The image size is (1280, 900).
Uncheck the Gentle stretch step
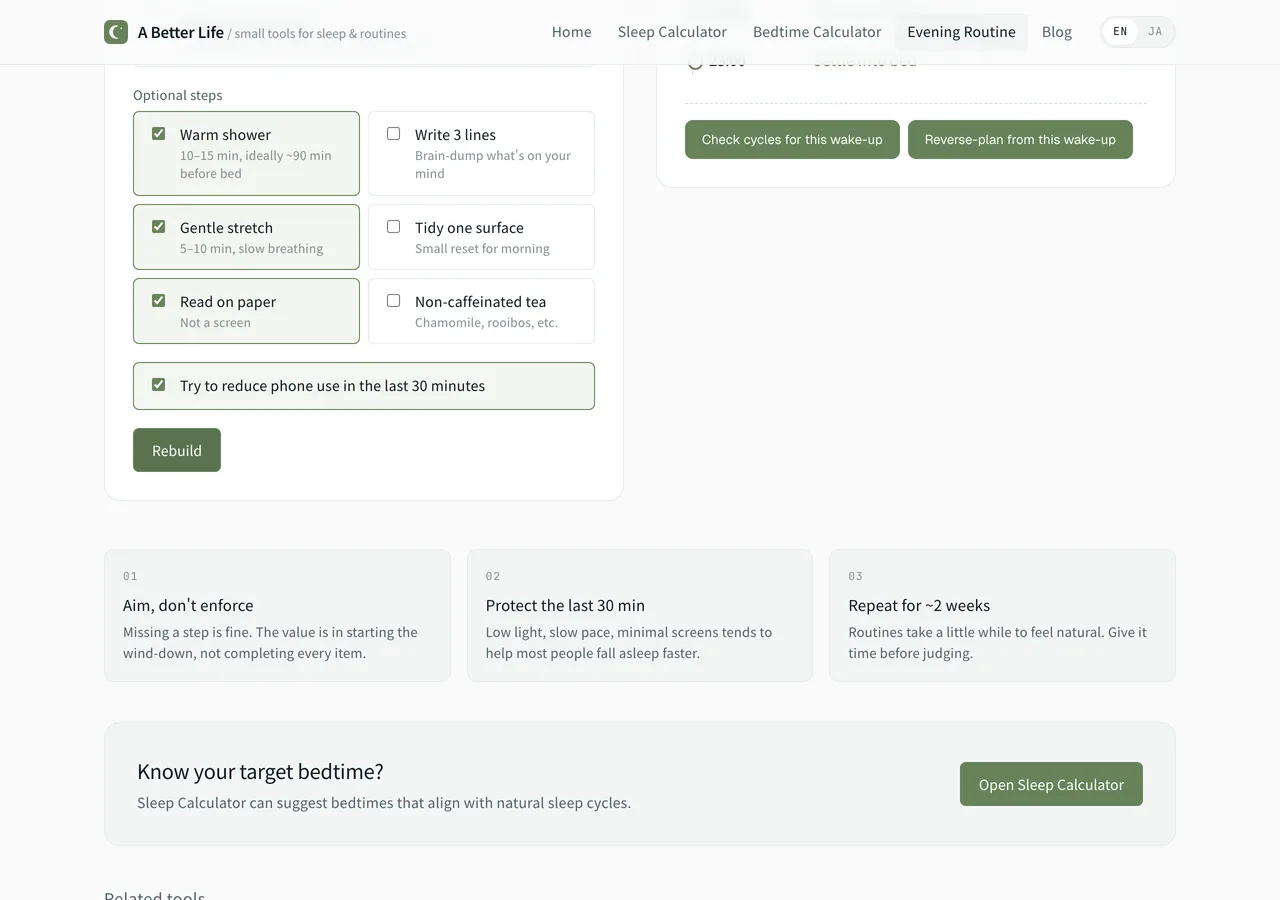click(158, 226)
